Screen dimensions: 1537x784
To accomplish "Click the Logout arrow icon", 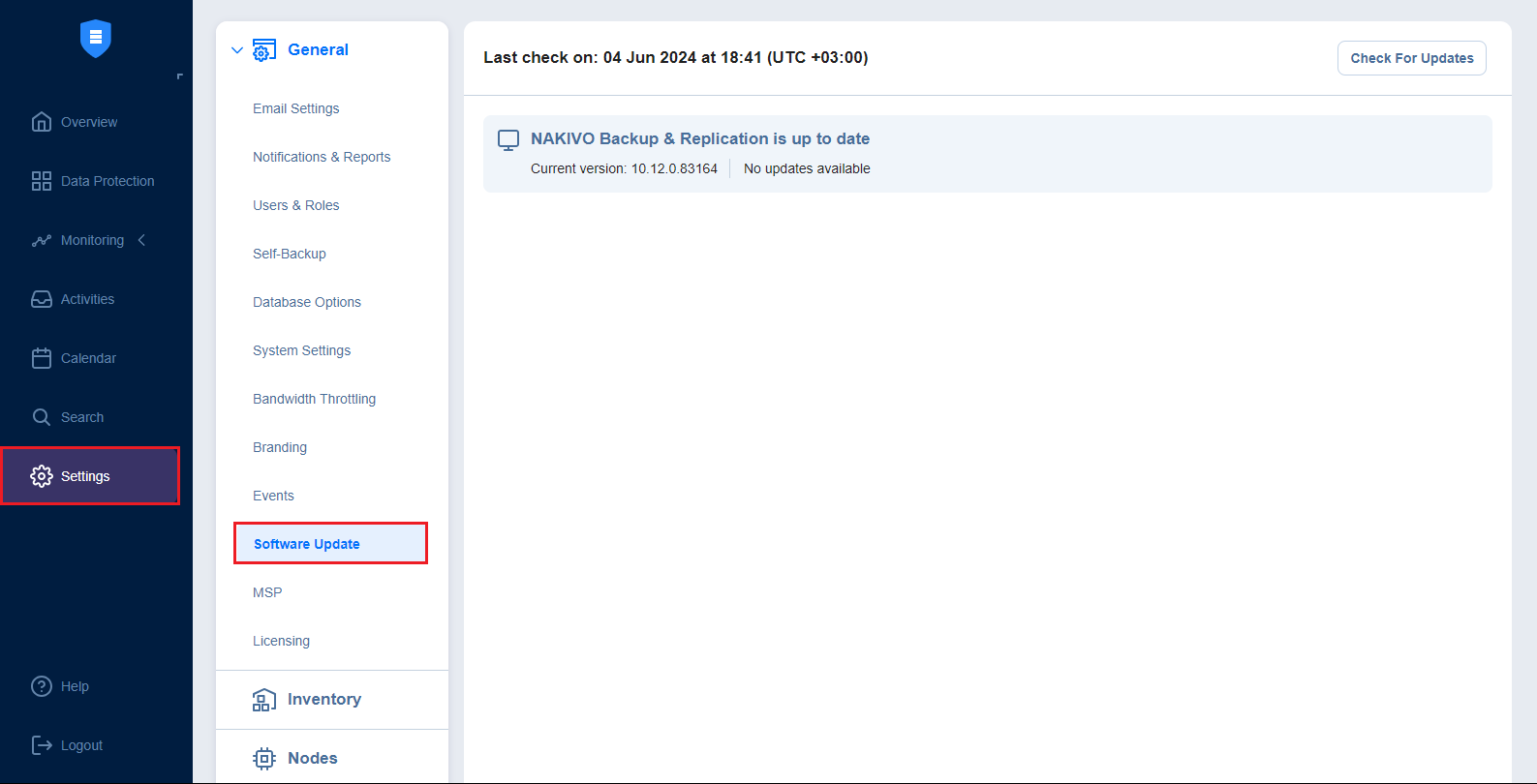I will [x=42, y=745].
